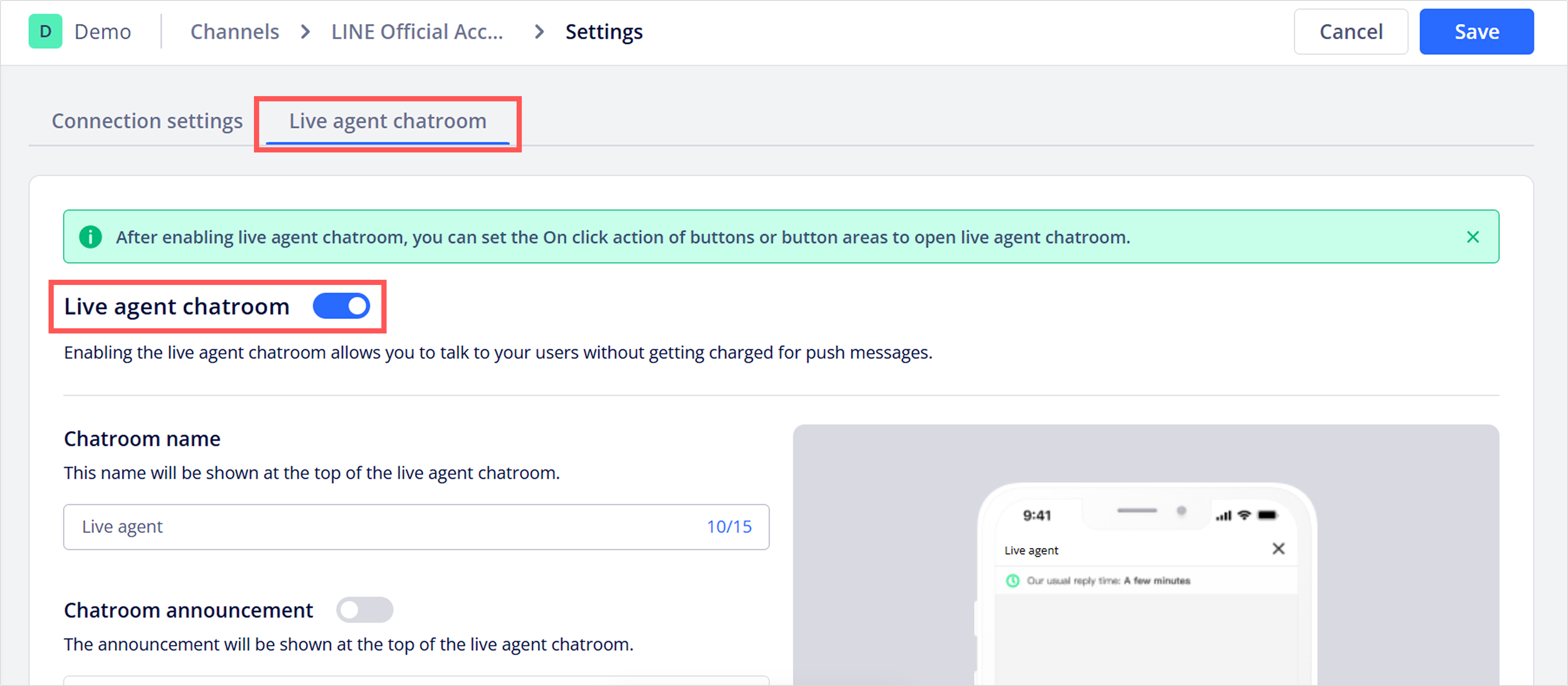Disable the Live agent chatroom toggle

pos(341,307)
